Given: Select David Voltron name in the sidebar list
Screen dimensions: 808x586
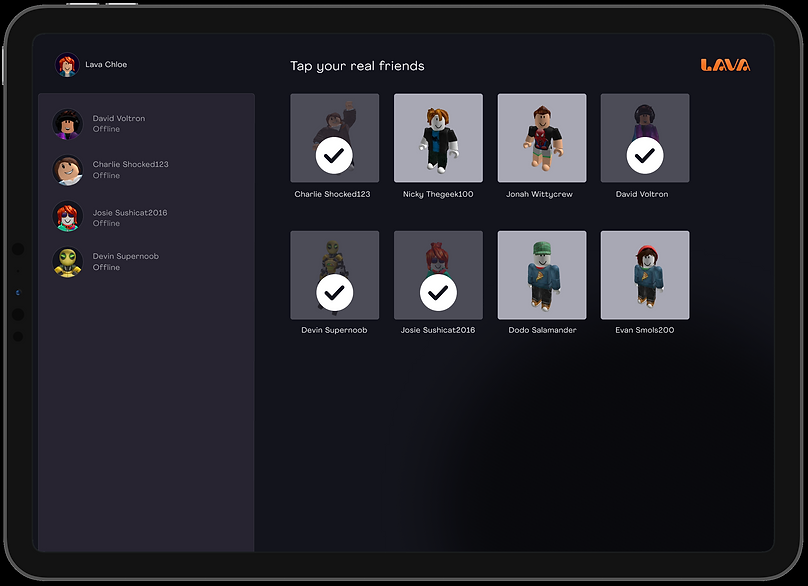Looking at the screenshot, I should click(119, 118).
